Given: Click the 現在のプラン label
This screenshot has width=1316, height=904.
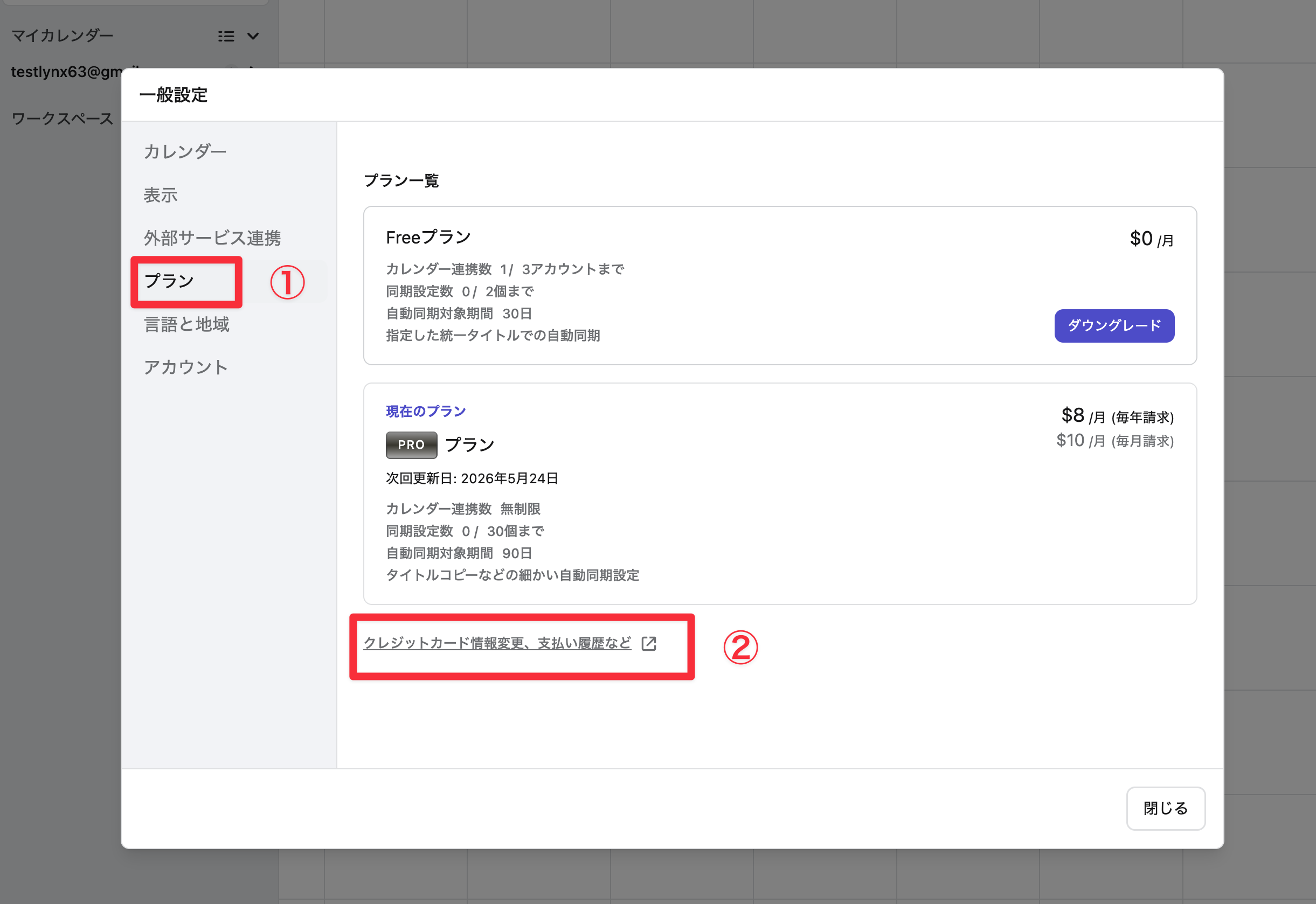Looking at the screenshot, I should click(x=425, y=411).
